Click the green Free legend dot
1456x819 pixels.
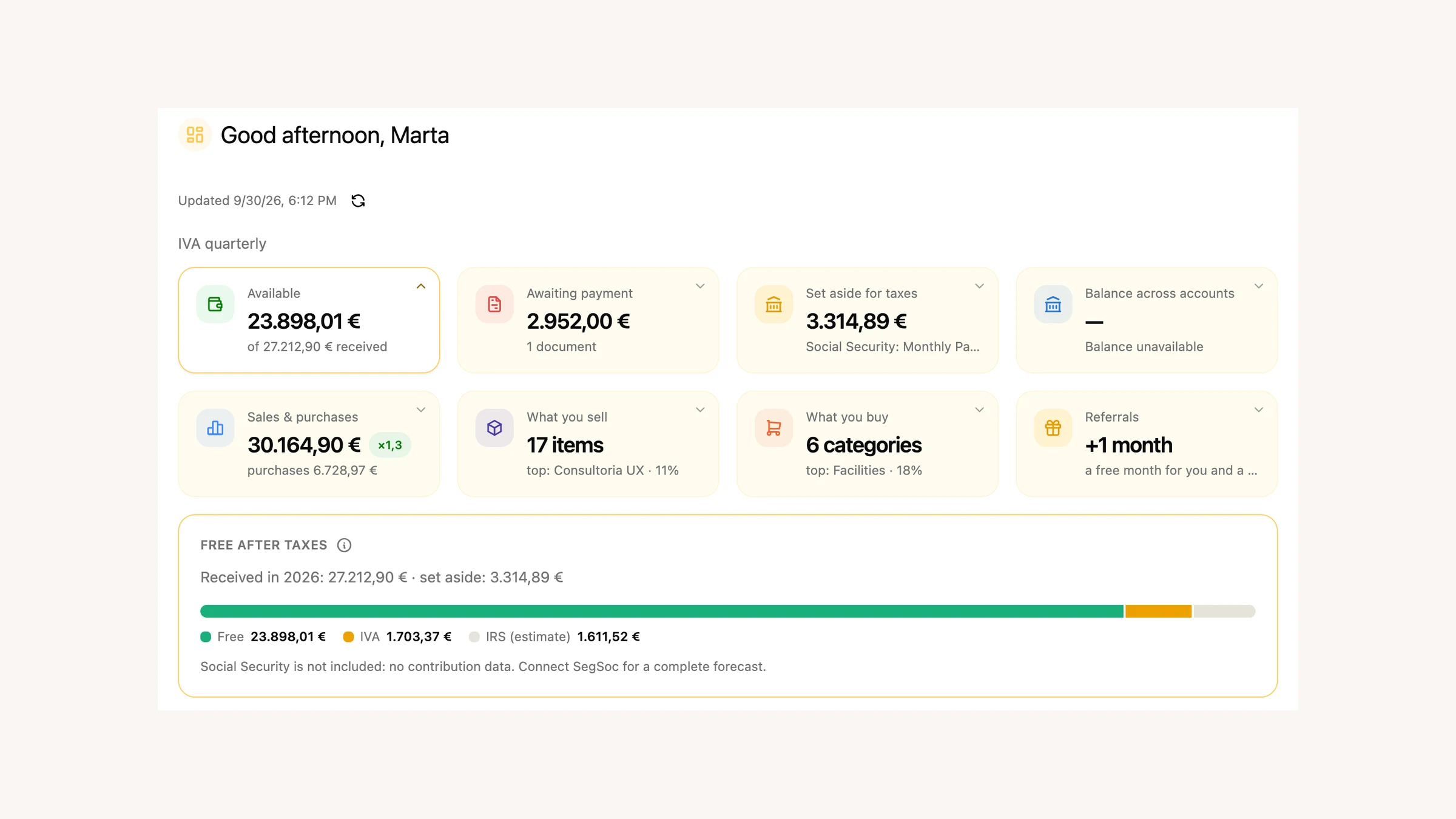[206, 637]
